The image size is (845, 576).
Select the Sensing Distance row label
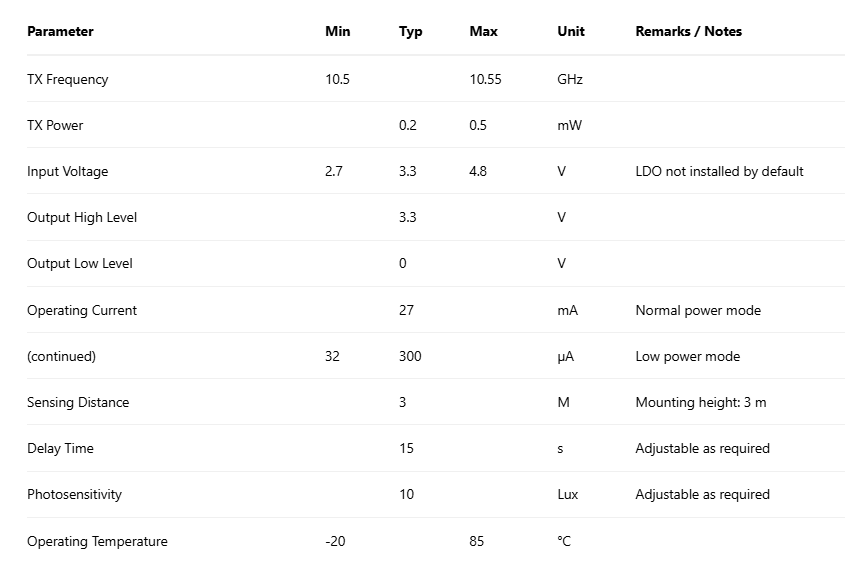(x=78, y=402)
